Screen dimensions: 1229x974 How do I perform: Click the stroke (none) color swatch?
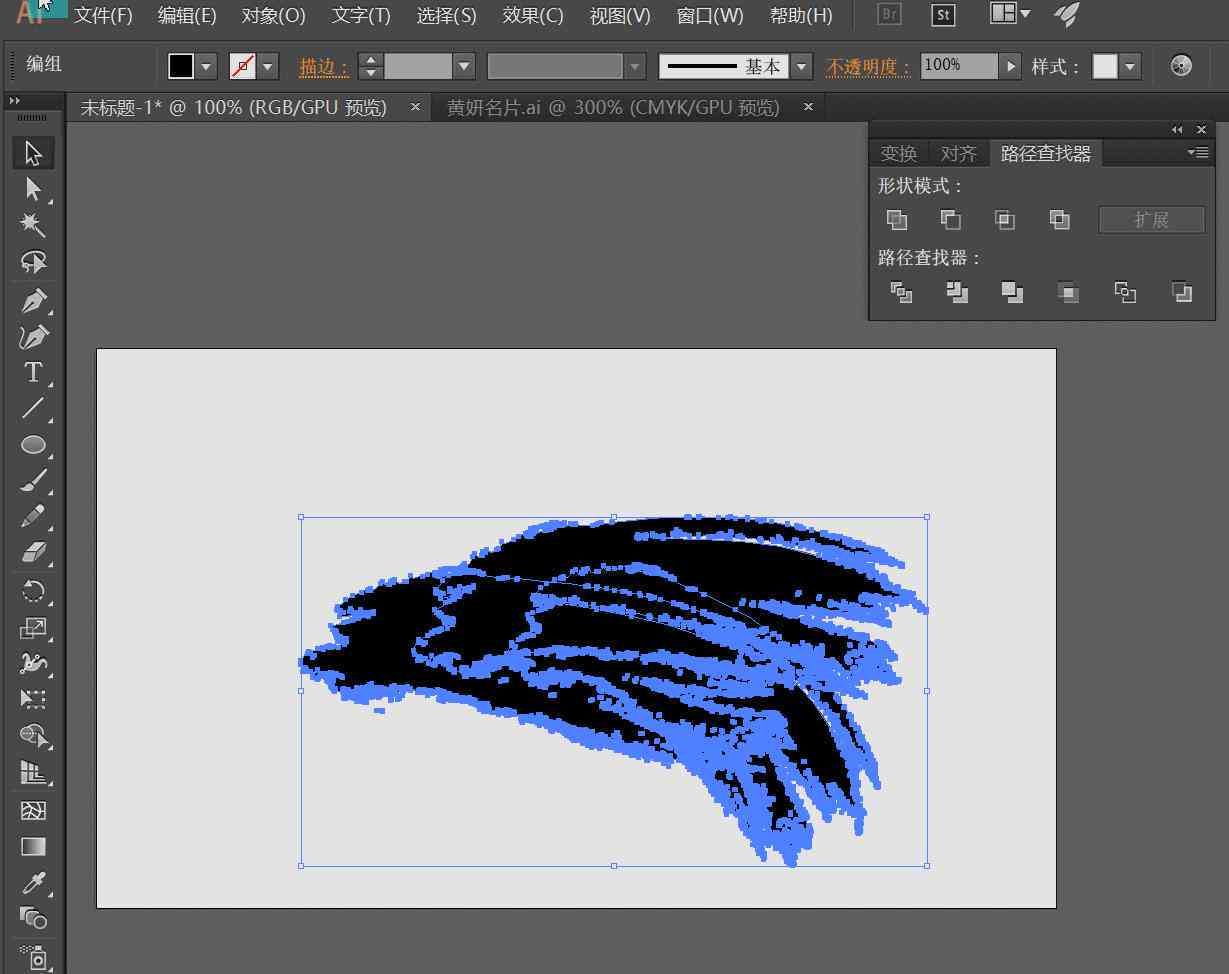[x=242, y=67]
